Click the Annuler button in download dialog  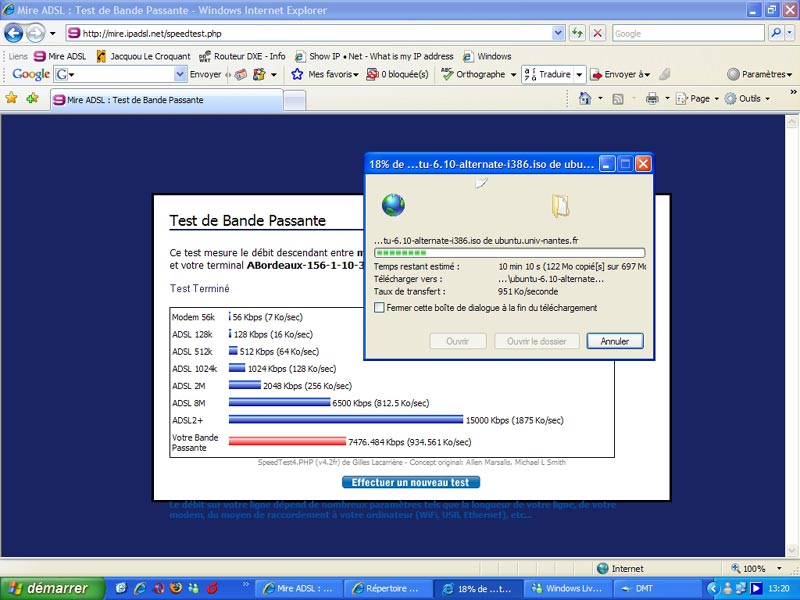614,341
